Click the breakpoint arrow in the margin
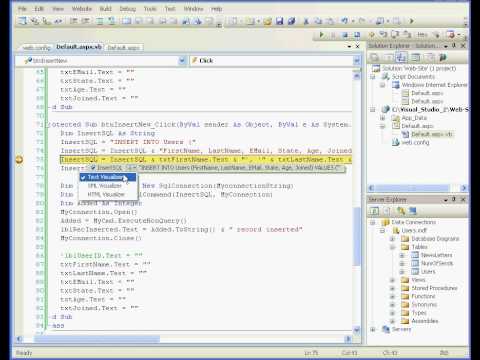480x360 pixels. [19, 160]
